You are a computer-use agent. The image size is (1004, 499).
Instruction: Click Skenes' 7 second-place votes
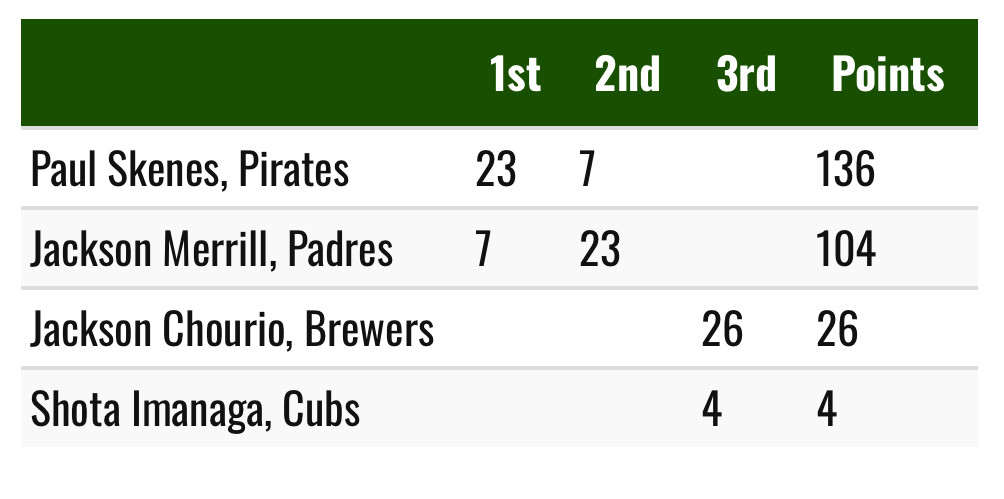[587, 170]
